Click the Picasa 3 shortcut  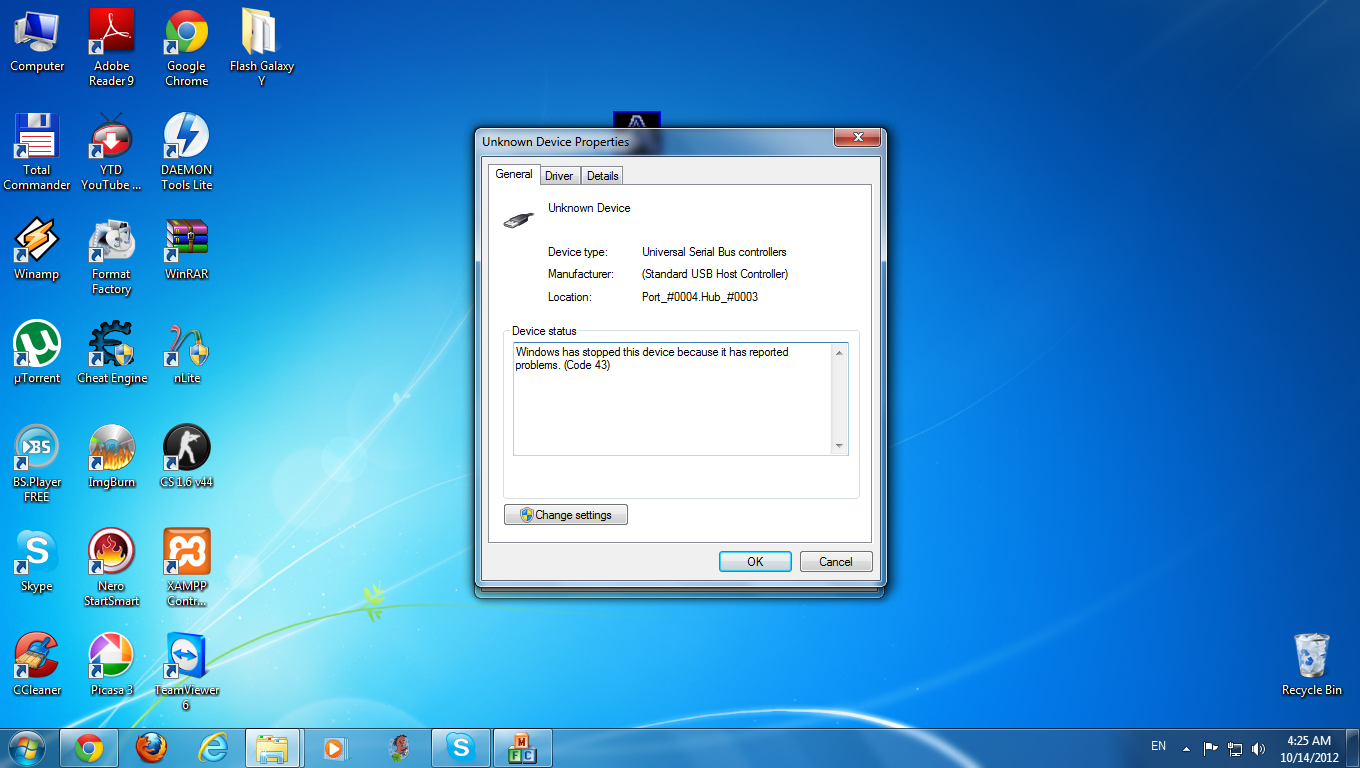(x=112, y=665)
